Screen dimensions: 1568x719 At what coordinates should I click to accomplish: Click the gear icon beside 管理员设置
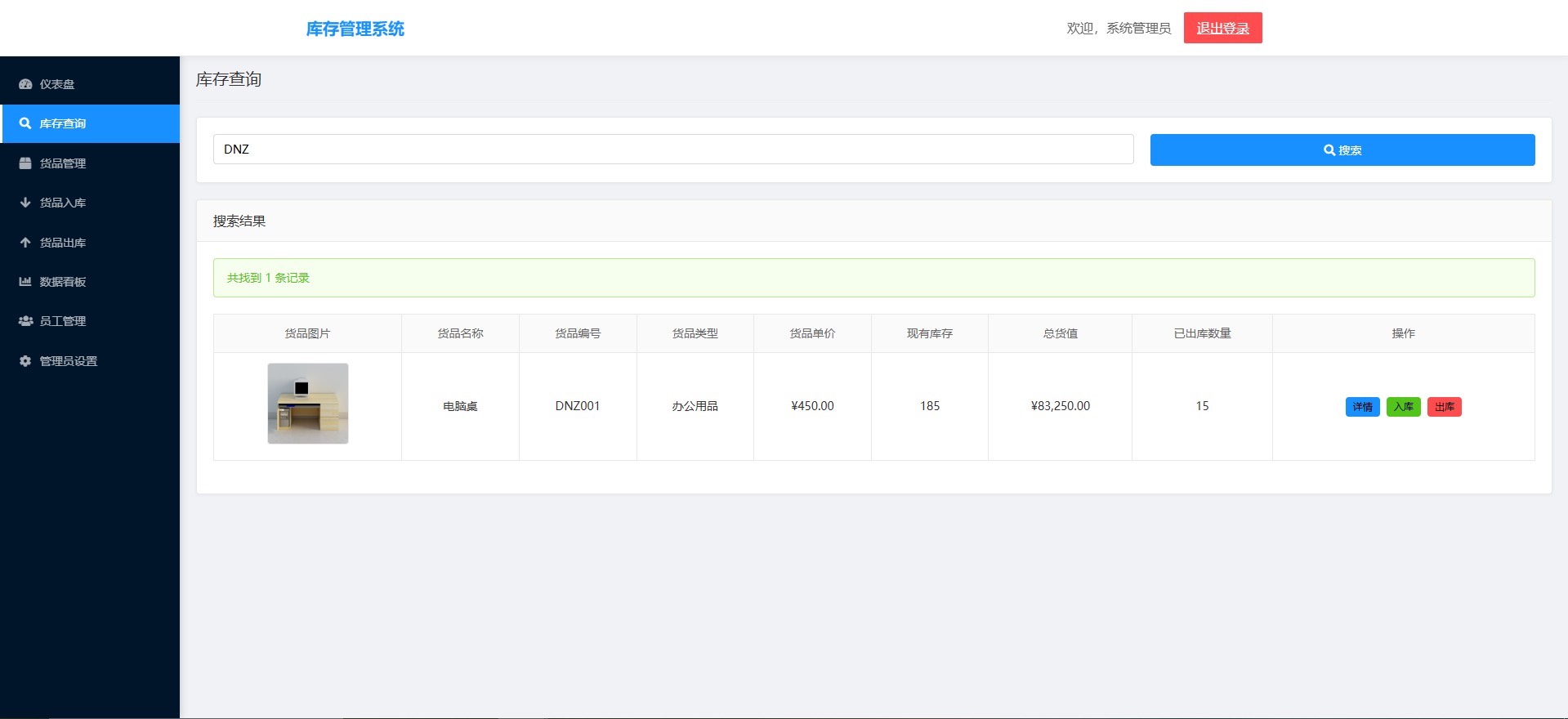coord(25,361)
